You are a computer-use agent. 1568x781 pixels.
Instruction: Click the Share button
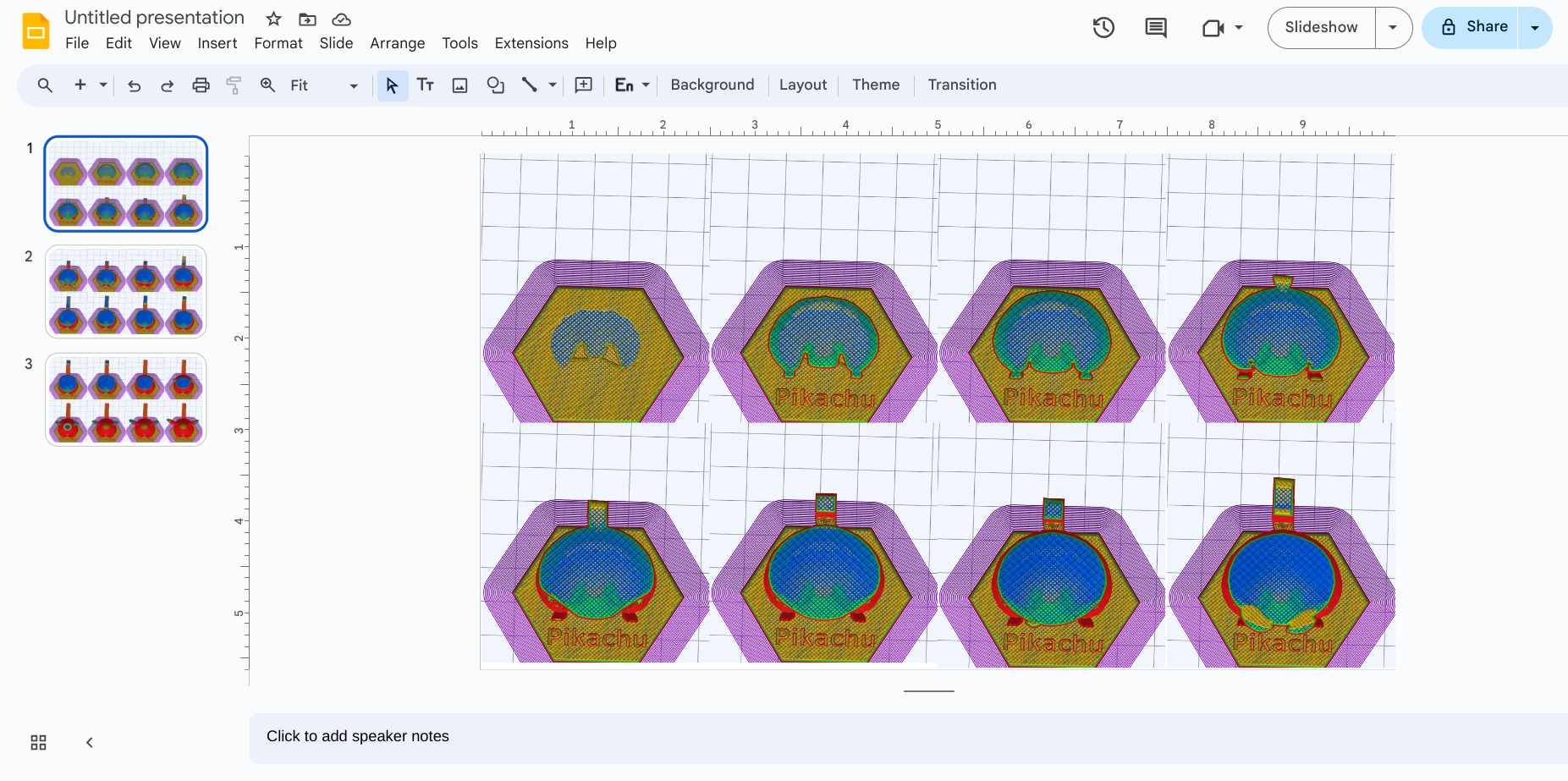point(1471,28)
